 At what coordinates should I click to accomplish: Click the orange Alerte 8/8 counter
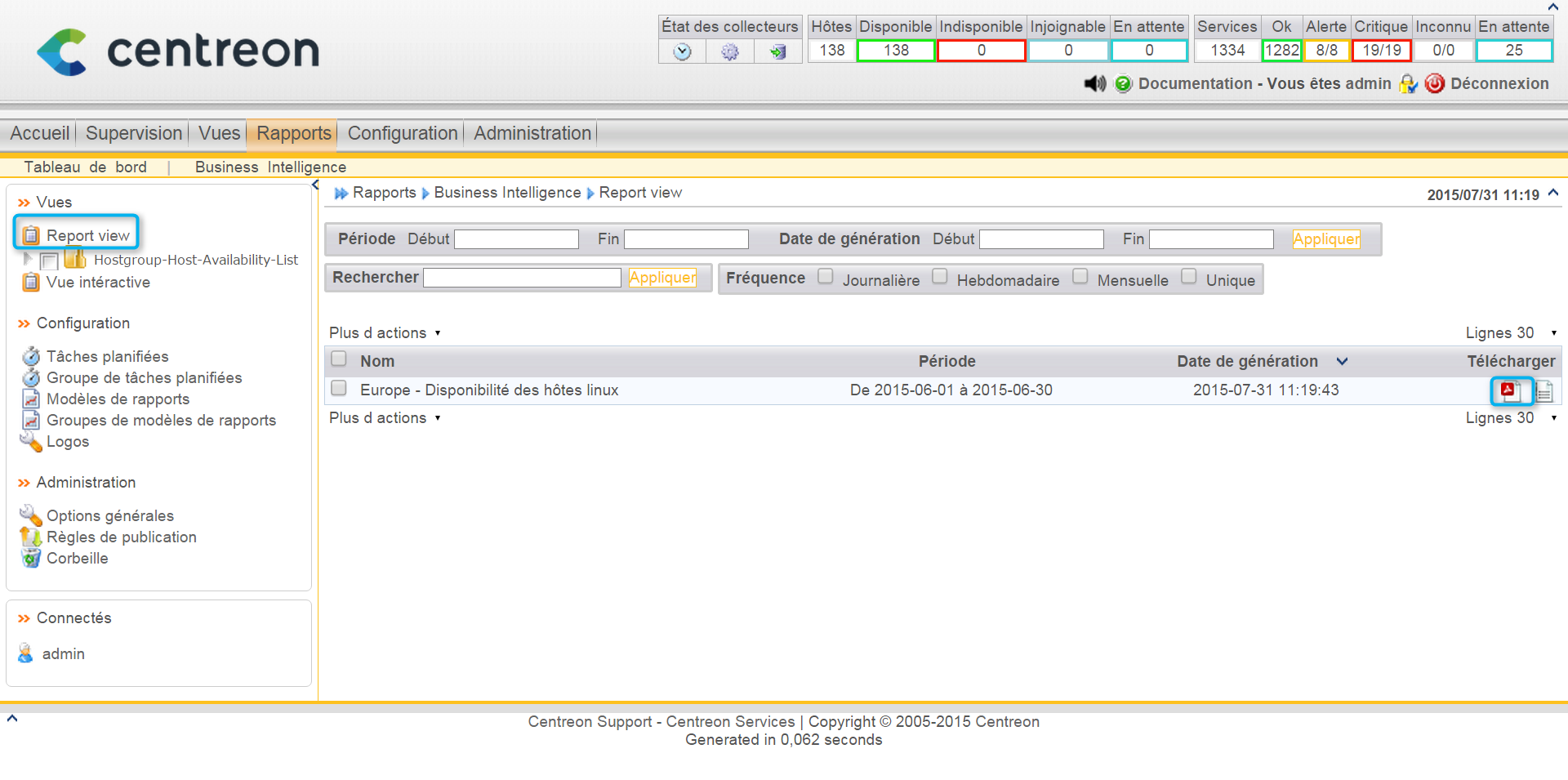click(x=1327, y=50)
